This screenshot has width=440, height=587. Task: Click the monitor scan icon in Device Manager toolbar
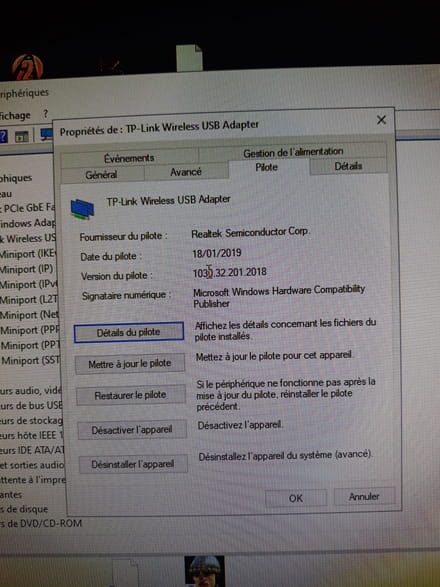click(x=47, y=134)
